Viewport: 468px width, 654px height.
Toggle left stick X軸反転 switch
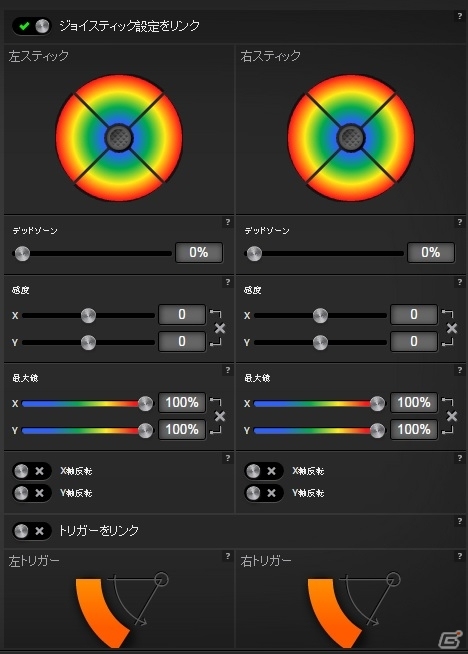click(32, 471)
